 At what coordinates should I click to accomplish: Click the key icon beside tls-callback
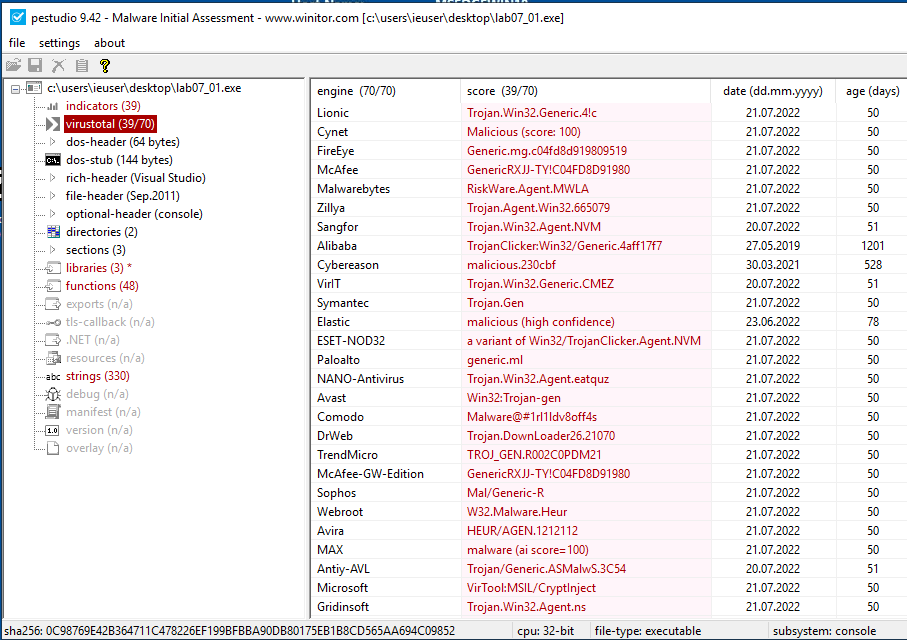pos(54,322)
